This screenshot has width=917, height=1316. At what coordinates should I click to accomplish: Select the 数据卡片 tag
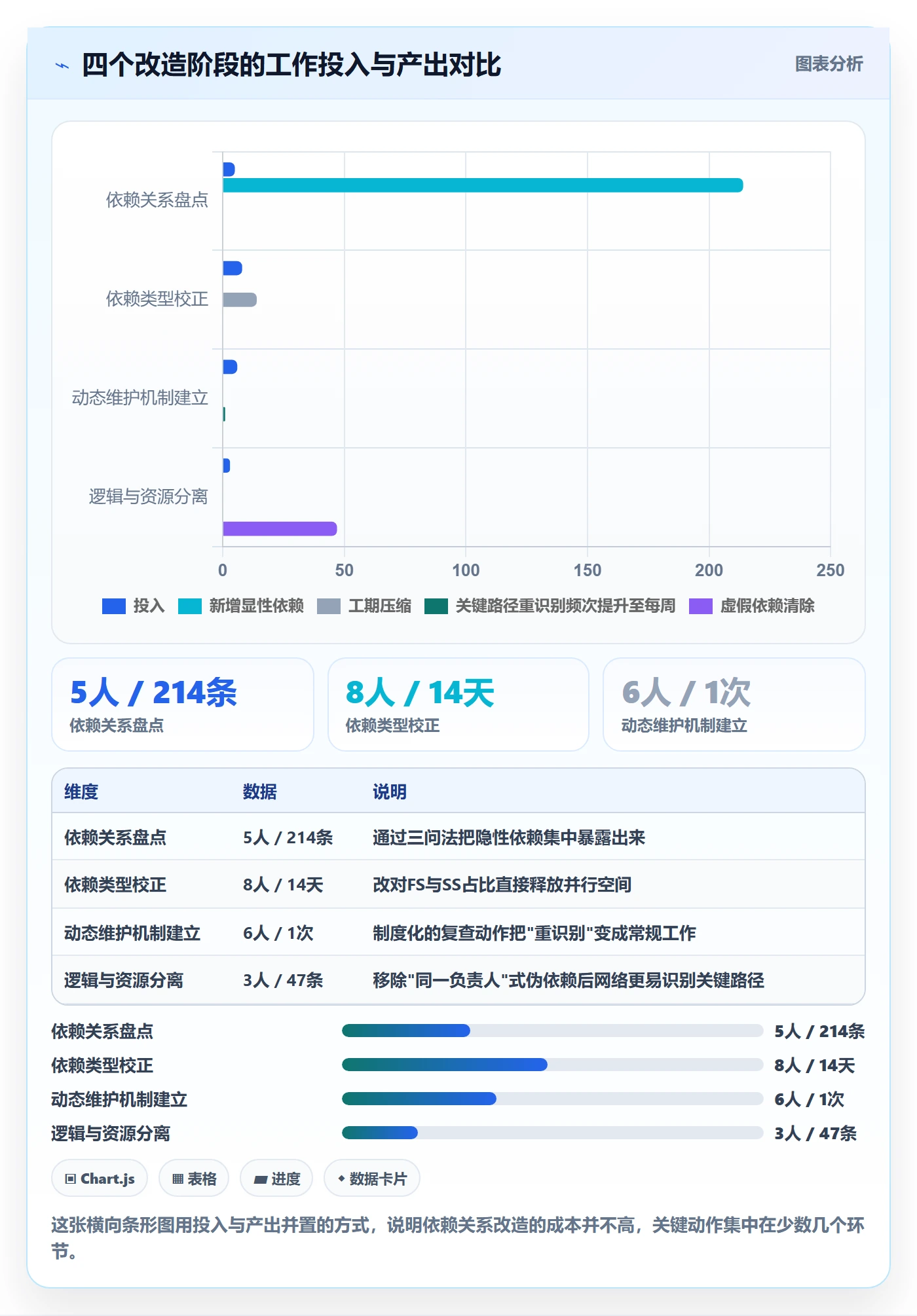(x=372, y=1179)
